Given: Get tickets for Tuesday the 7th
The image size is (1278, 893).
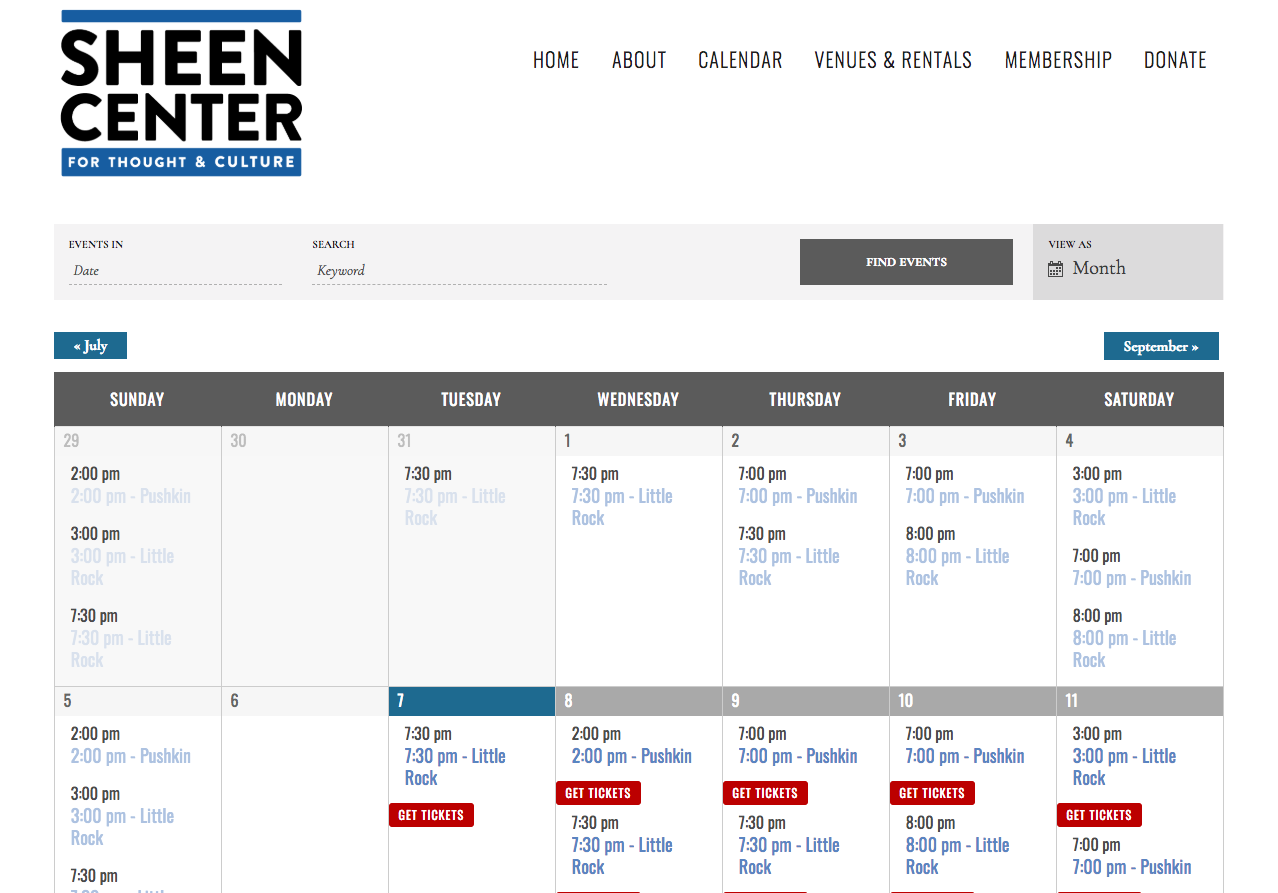Looking at the screenshot, I should tap(431, 815).
